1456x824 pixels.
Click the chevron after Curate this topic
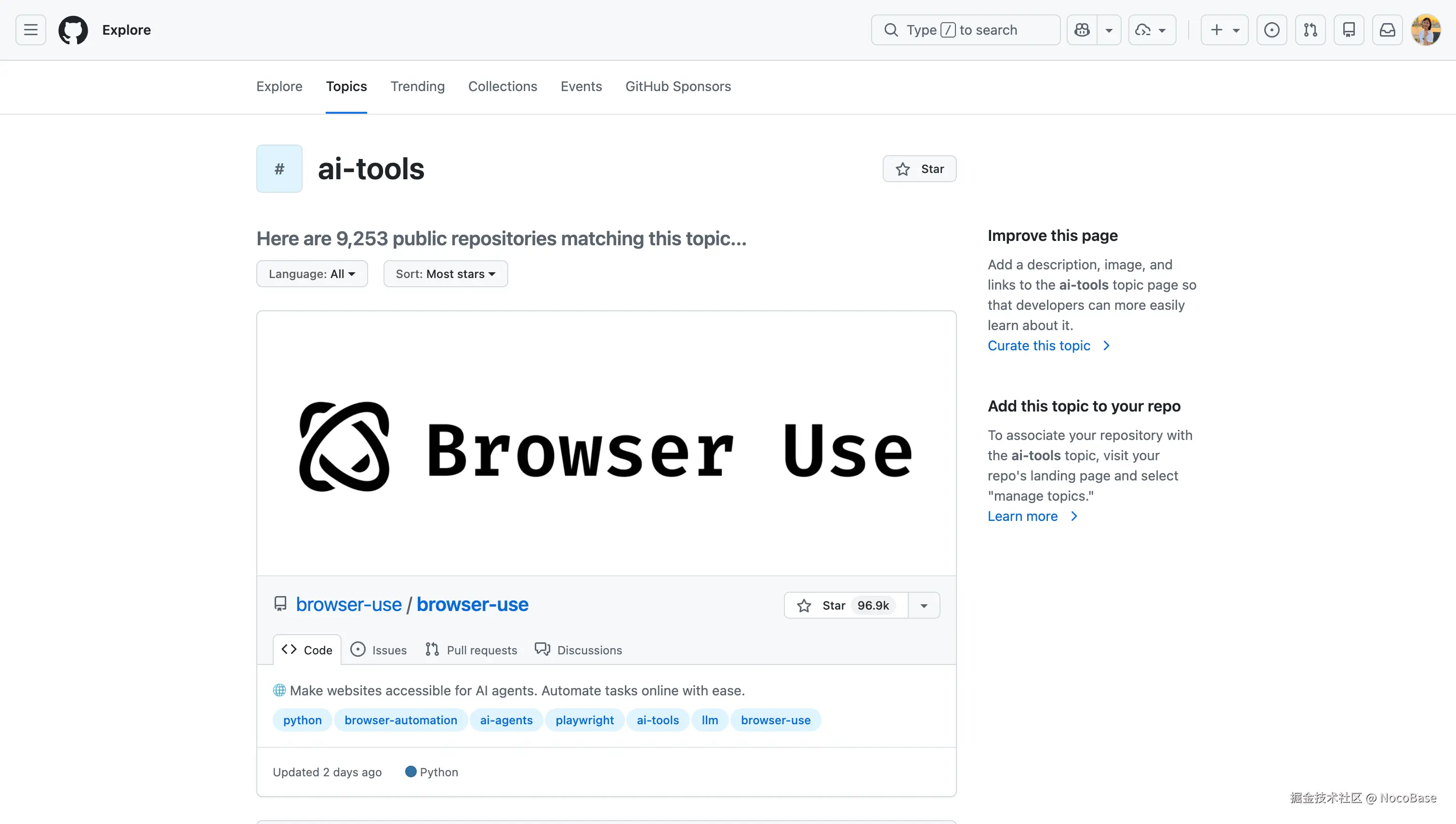(x=1106, y=346)
